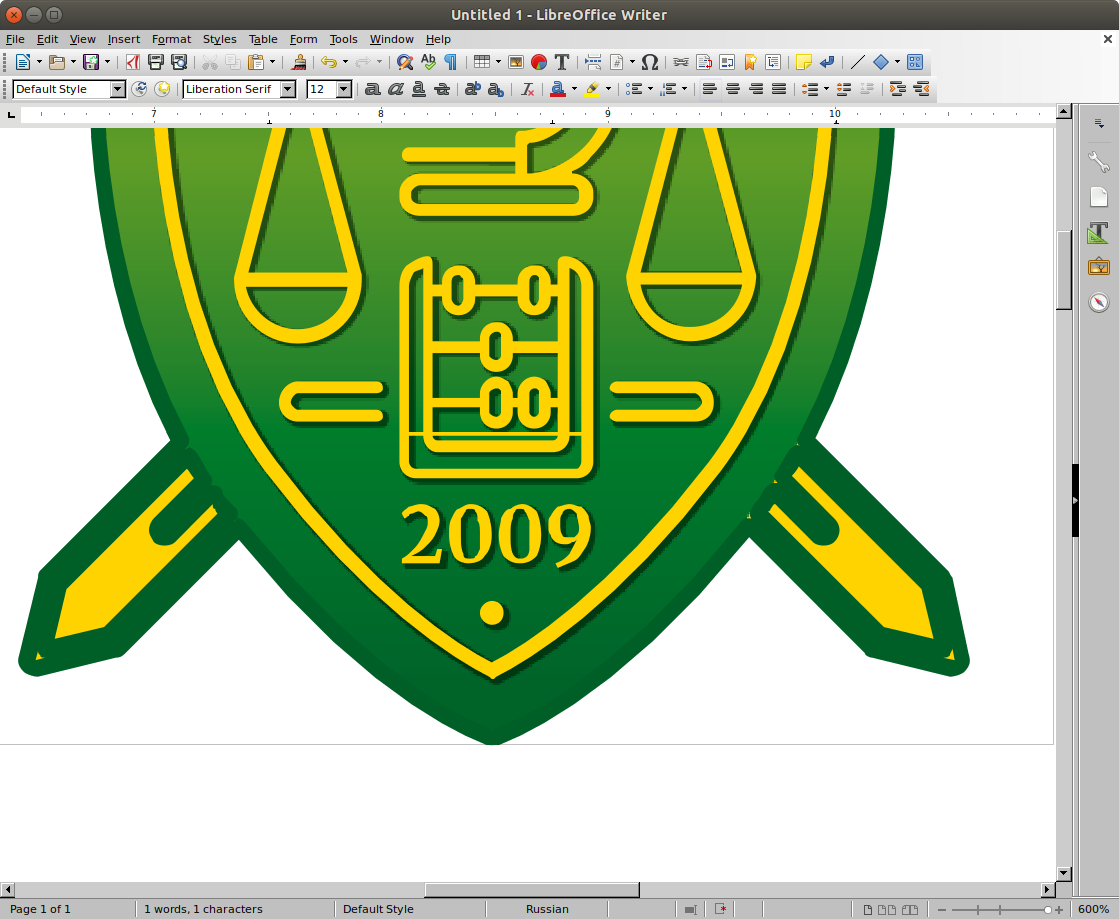Expand the New document dropdown arrow
The width and height of the screenshot is (1119, 919).
point(39,62)
